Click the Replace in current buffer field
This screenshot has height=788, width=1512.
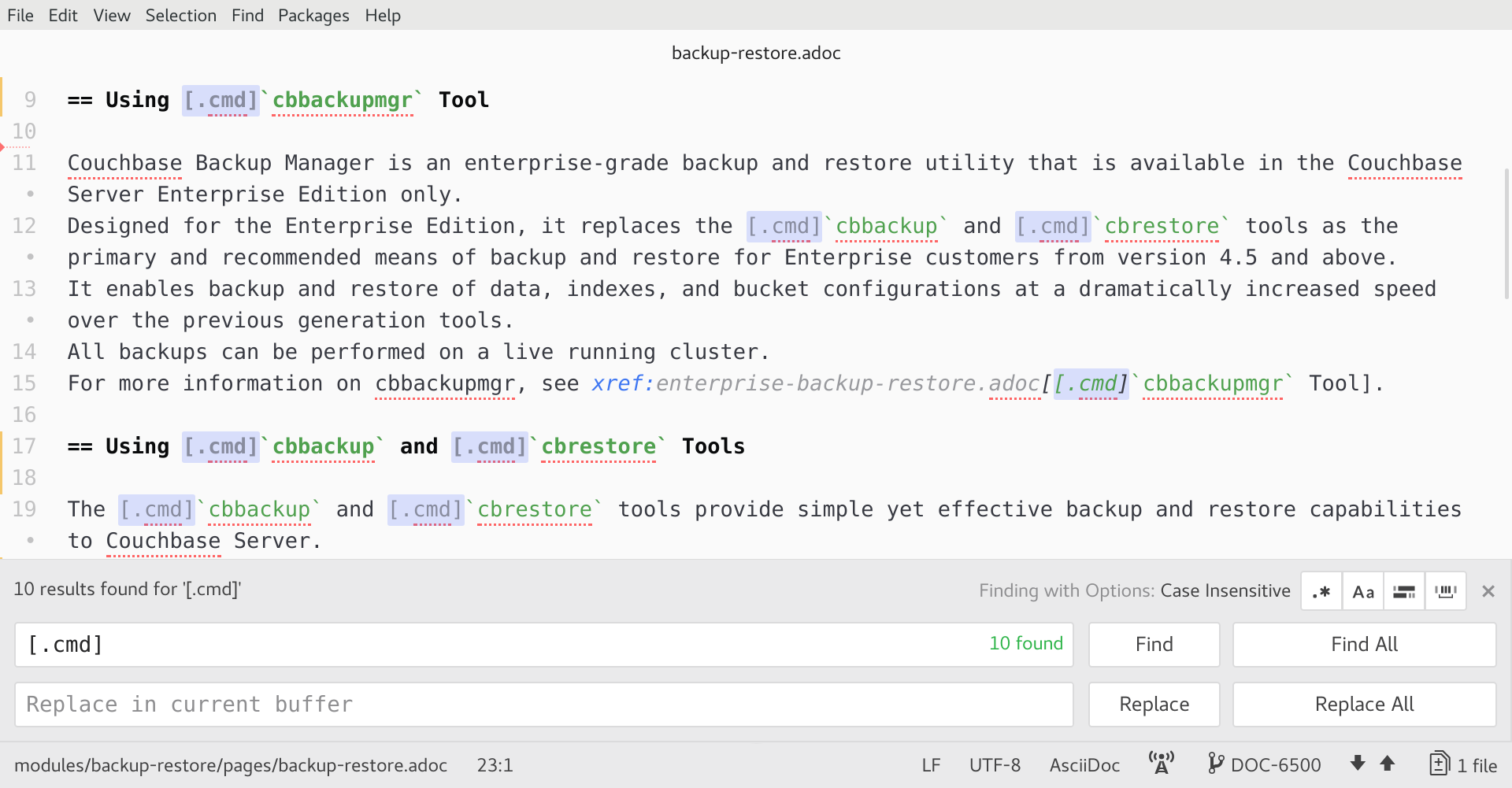[543, 705]
